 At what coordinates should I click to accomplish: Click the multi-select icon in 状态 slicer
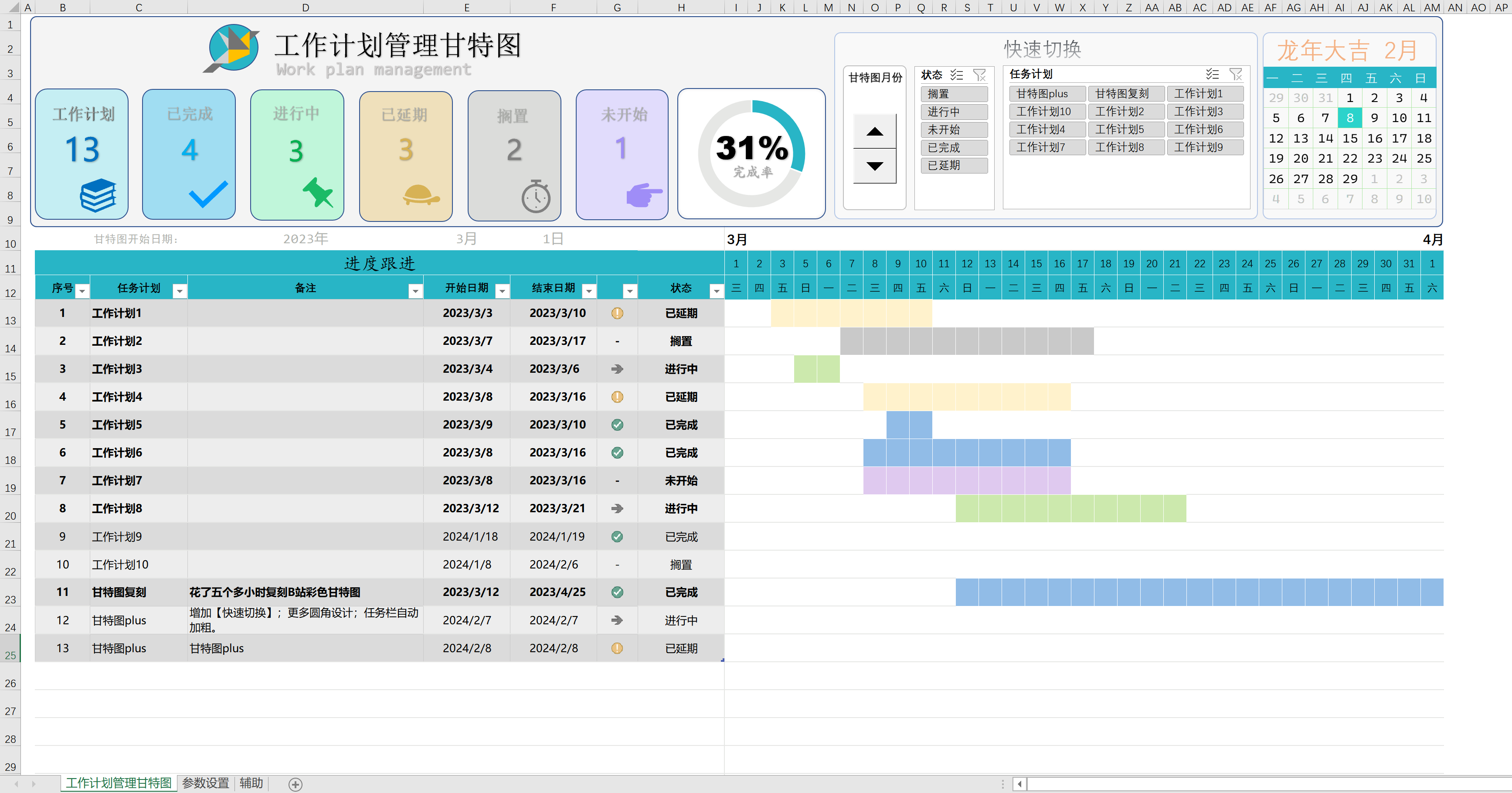click(x=957, y=75)
